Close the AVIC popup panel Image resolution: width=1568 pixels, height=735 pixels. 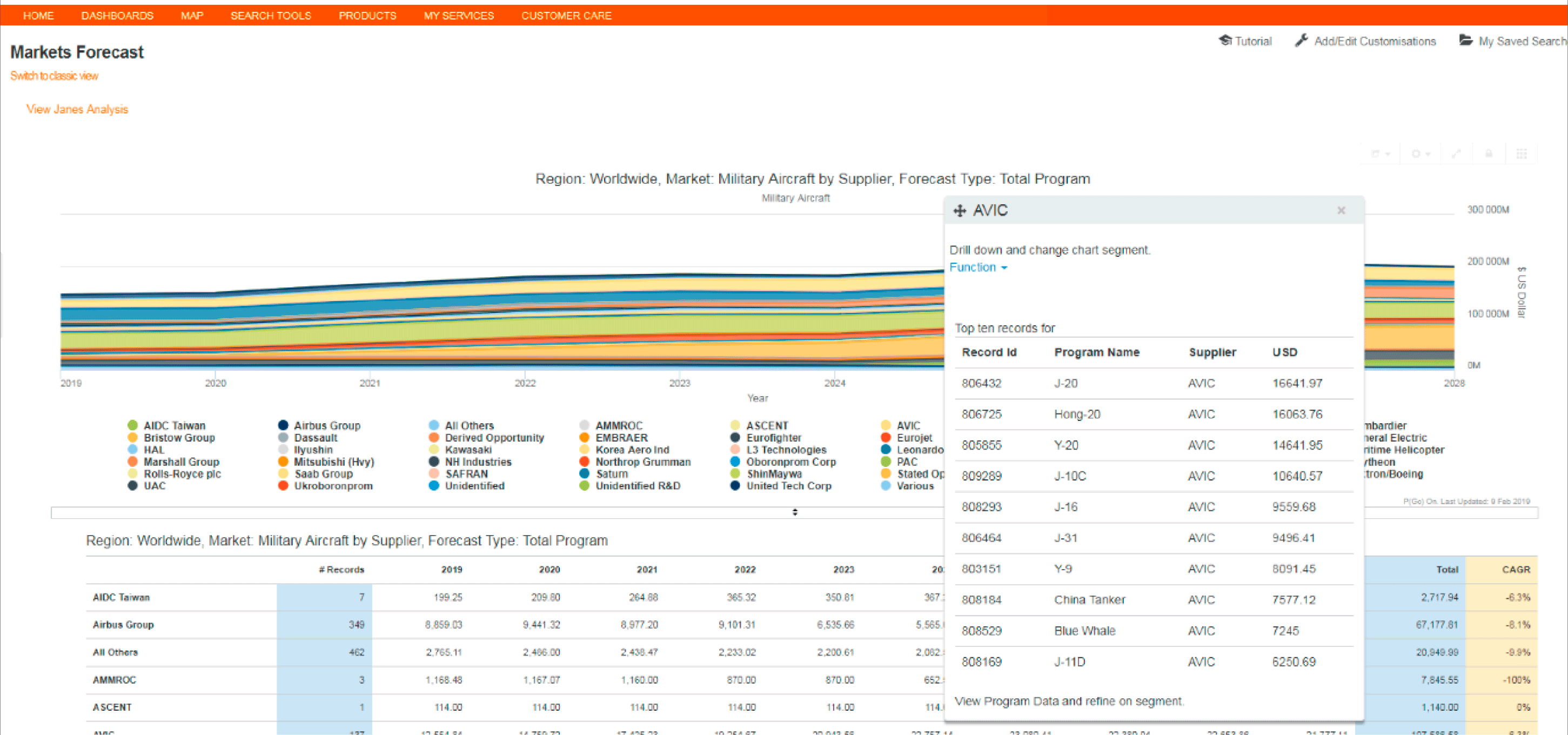(x=1341, y=211)
